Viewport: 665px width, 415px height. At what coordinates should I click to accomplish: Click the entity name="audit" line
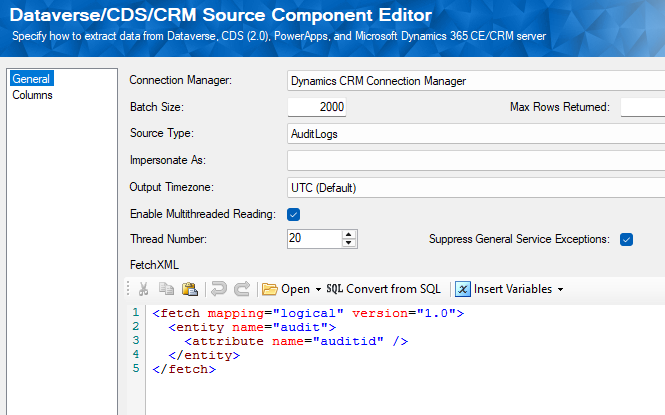252,327
